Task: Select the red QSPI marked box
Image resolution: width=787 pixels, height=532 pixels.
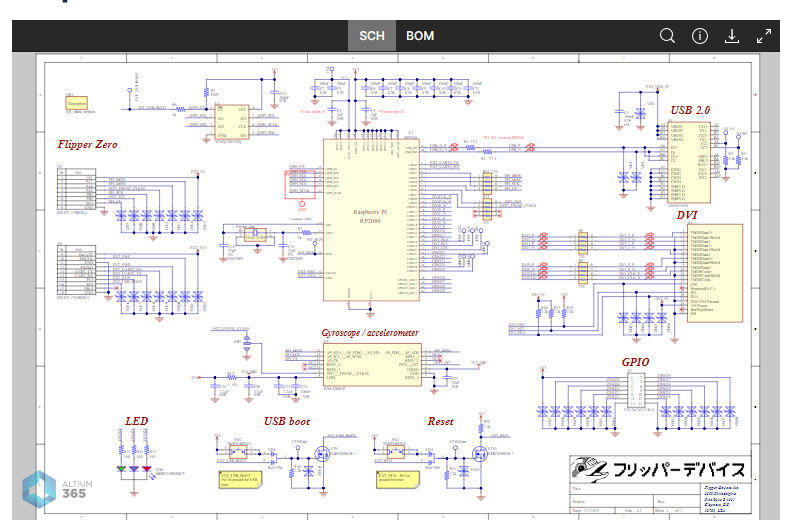Action: [300, 185]
